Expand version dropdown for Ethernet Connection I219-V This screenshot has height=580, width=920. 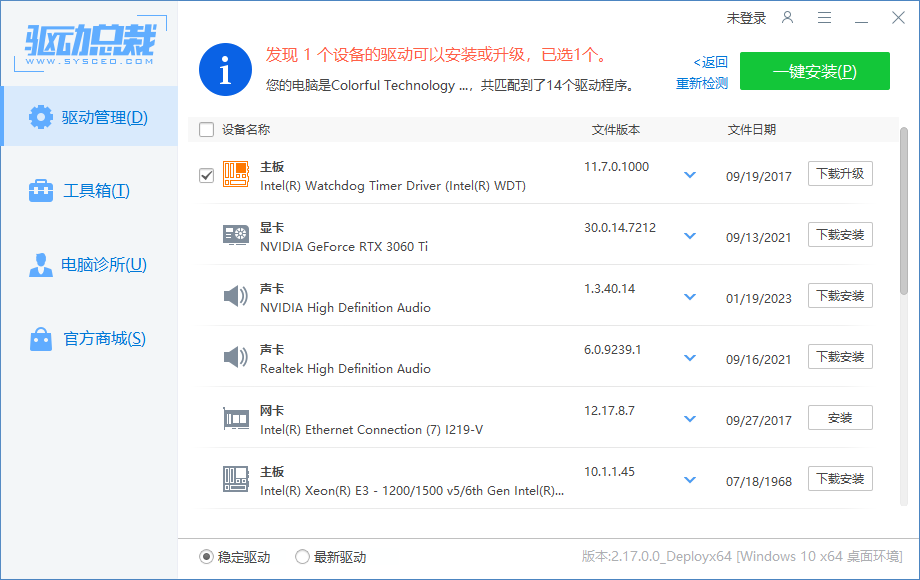690,419
